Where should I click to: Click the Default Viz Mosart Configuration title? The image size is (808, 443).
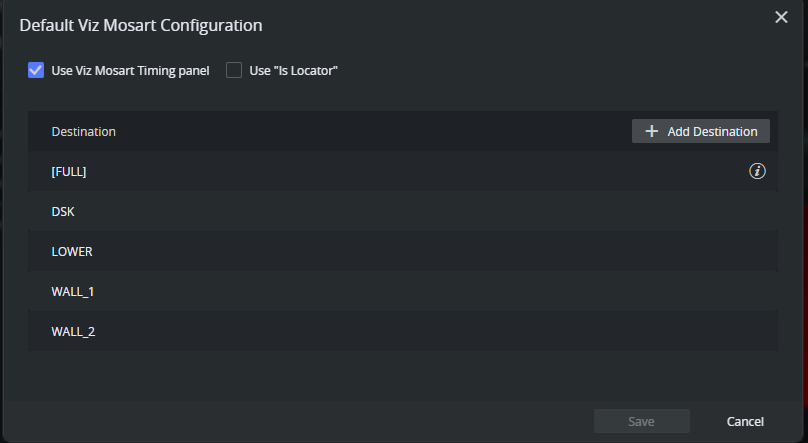tap(141, 23)
